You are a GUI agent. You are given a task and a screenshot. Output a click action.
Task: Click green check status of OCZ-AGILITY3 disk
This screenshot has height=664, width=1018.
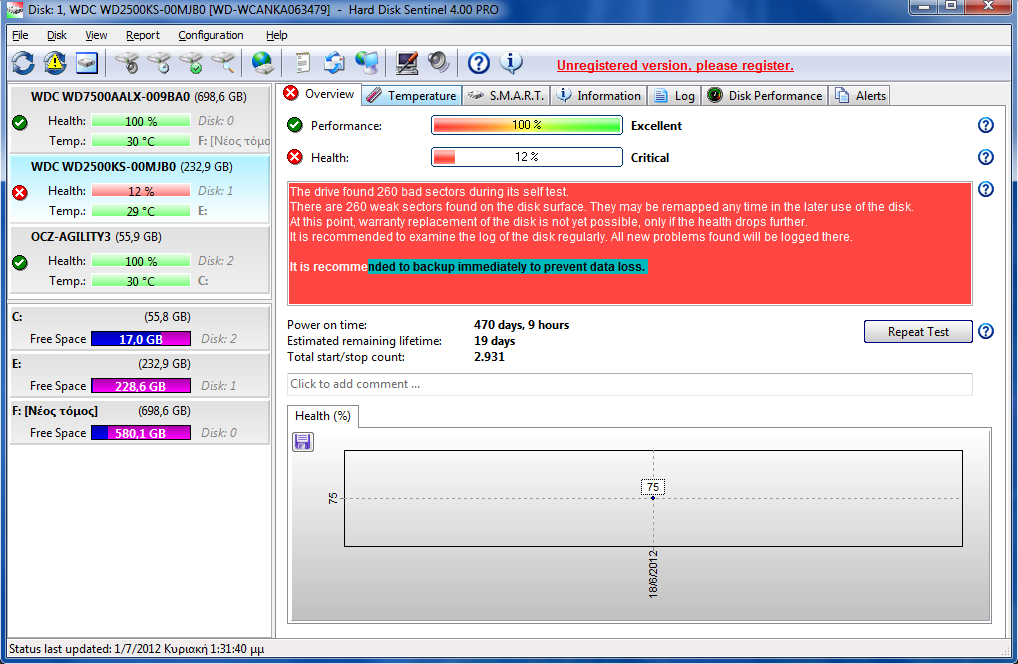click(20, 262)
